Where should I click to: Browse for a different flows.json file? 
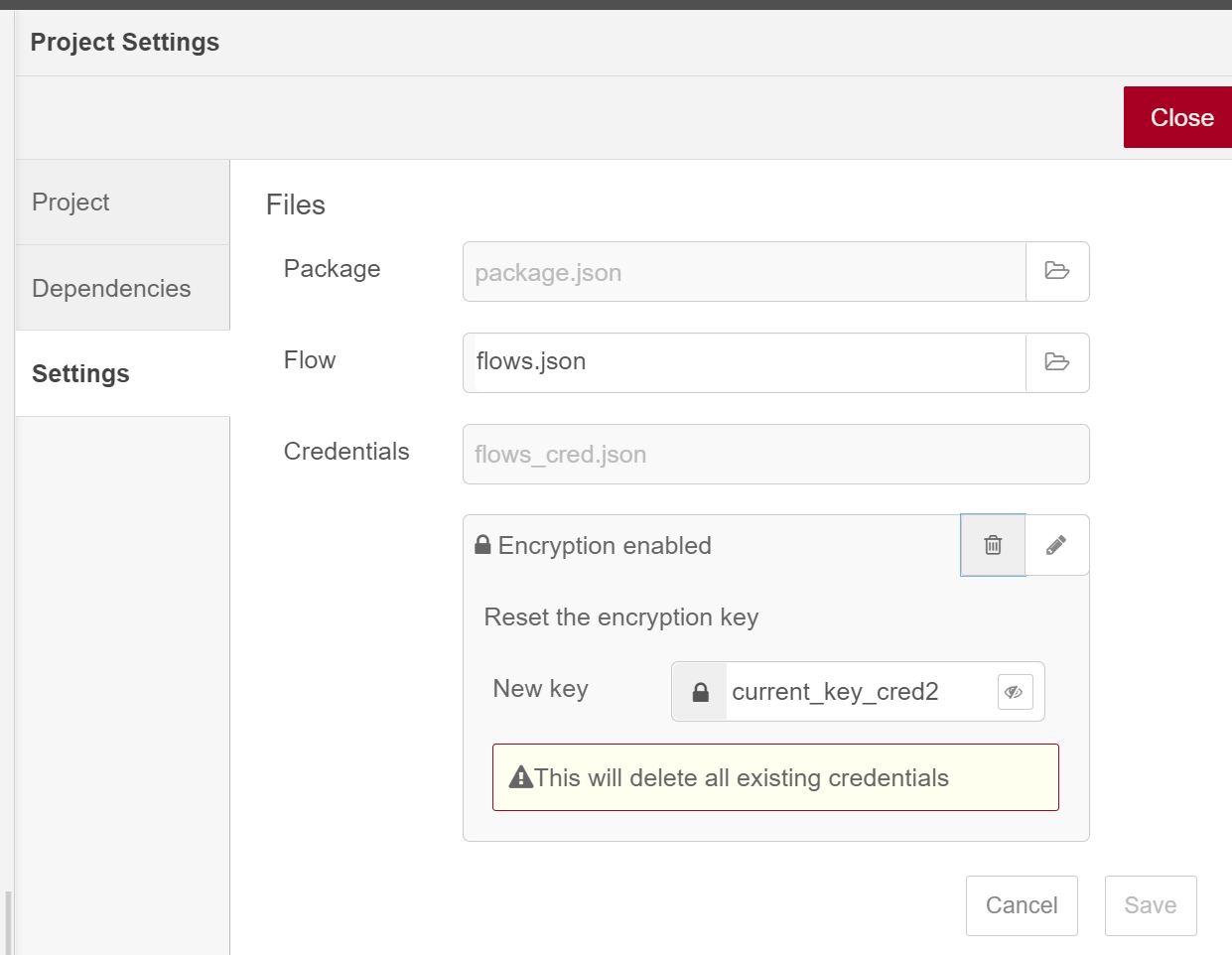click(1057, 363)
